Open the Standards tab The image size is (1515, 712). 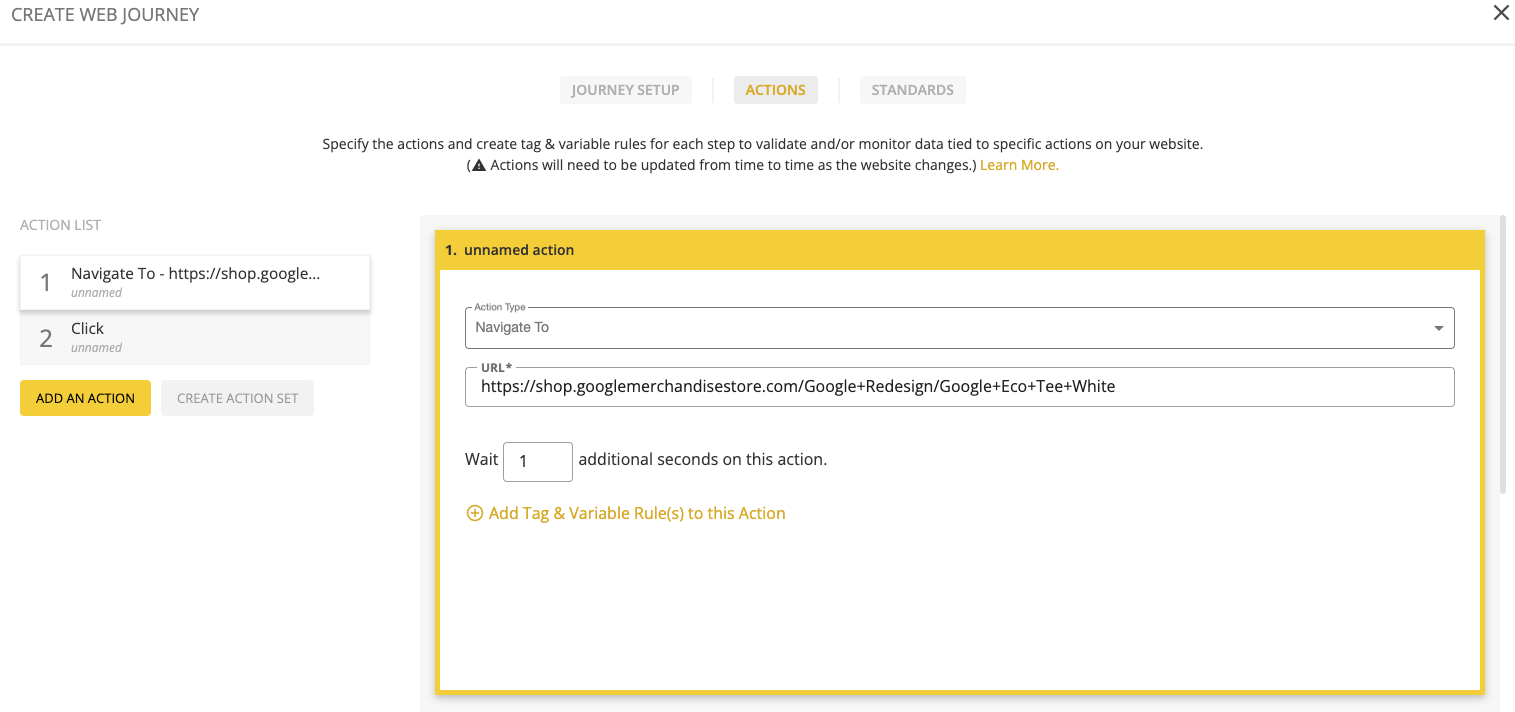tap(912, 90)
